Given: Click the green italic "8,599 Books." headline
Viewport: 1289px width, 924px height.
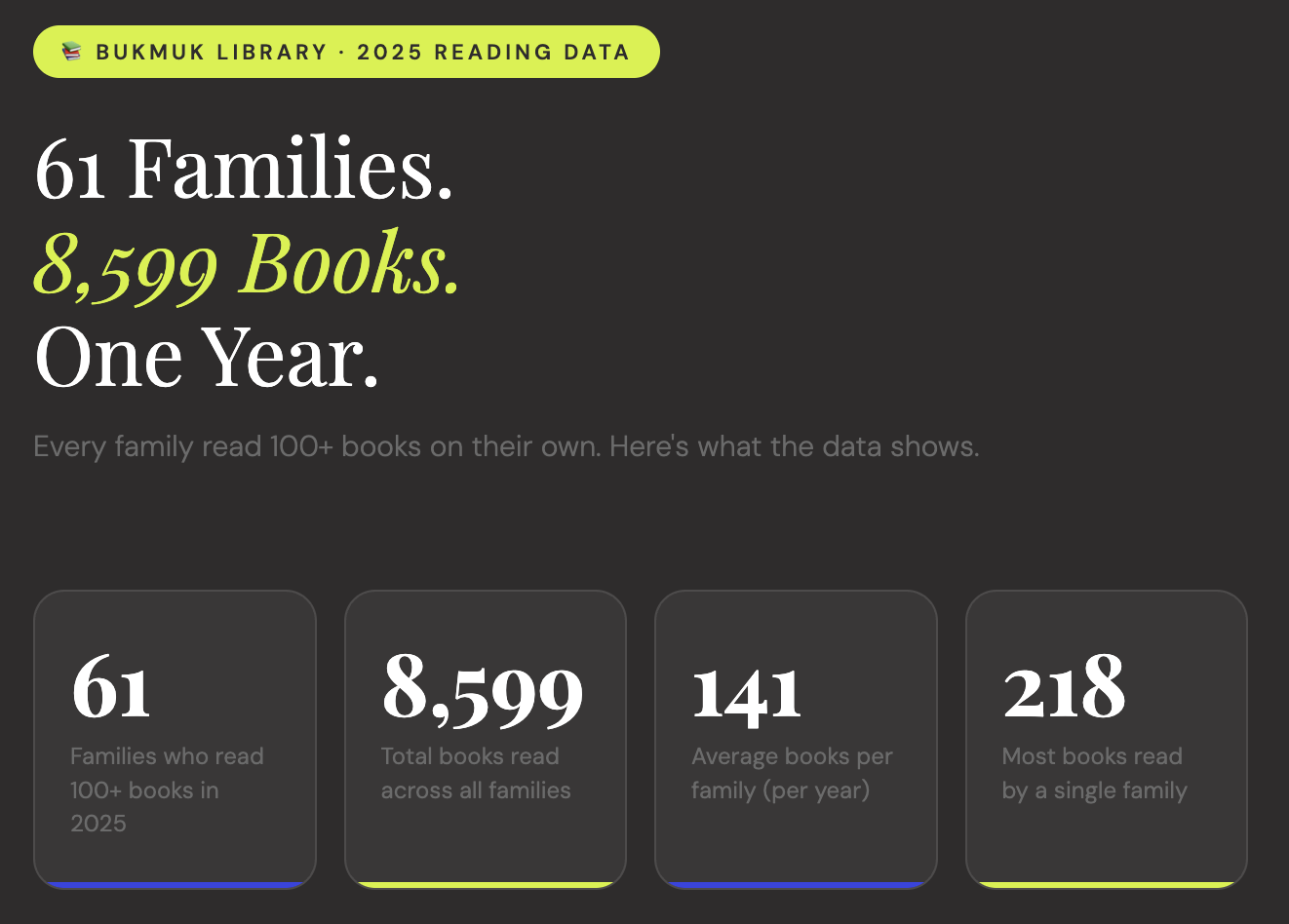Looking at the screenshot, I should point(247,264).
